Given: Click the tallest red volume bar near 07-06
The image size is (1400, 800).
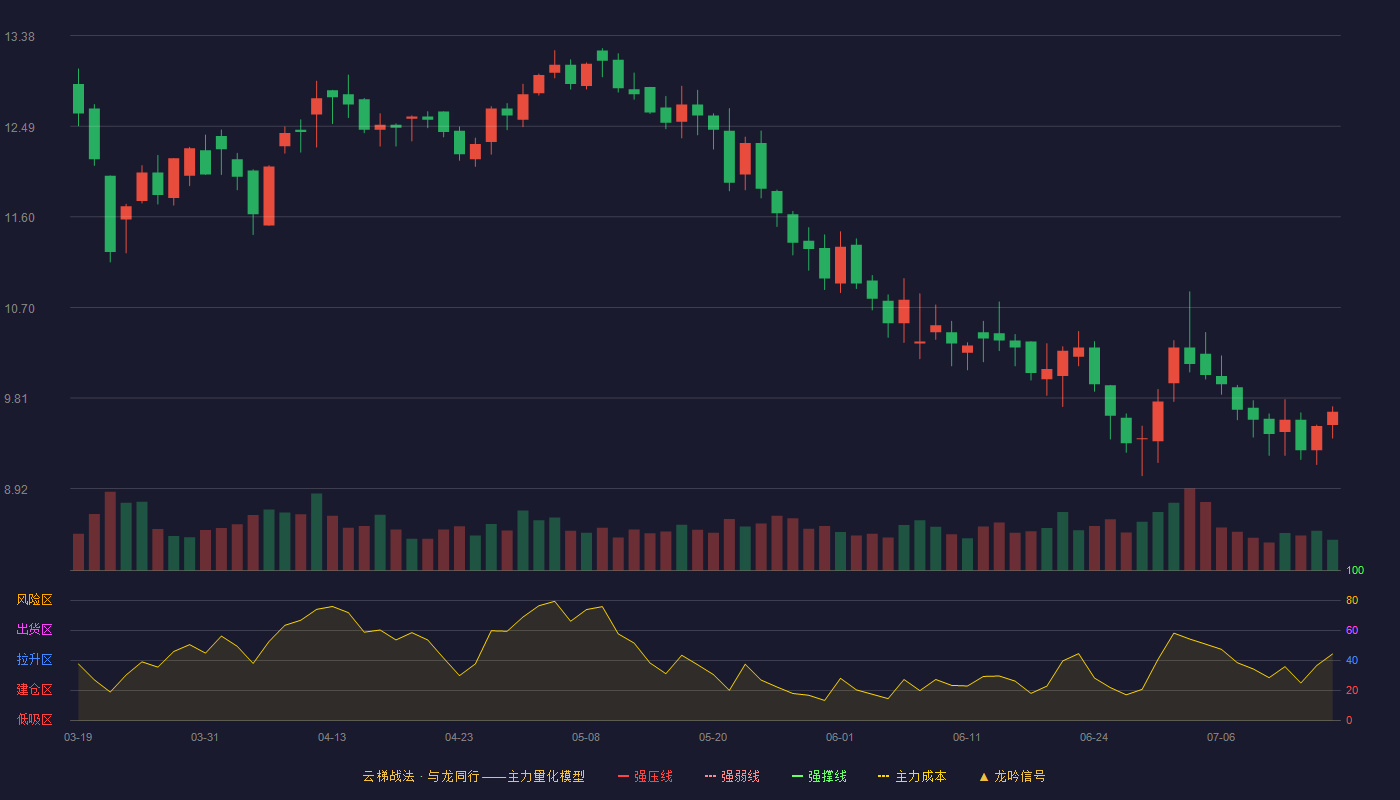Looking at the screenshot, I should [1189, 529].
